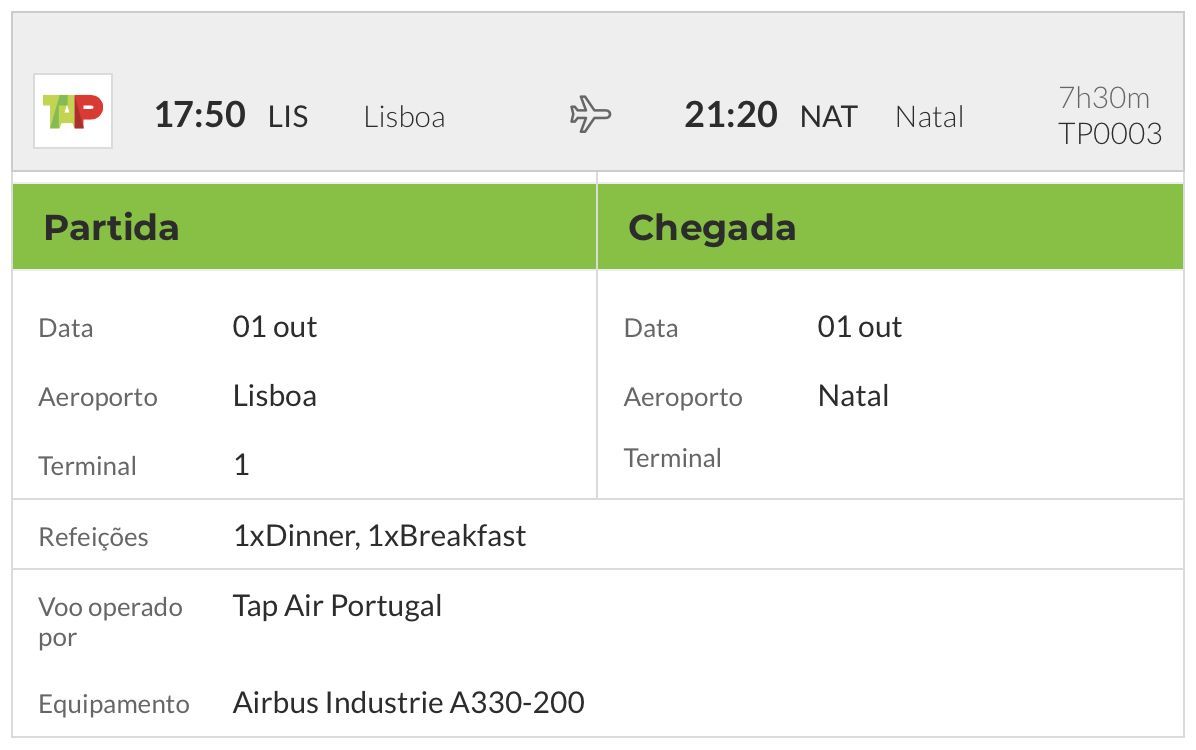Click the airplane icon between the two cities
This screenshot has width=1196, height=750.
(x=590, y=114)
